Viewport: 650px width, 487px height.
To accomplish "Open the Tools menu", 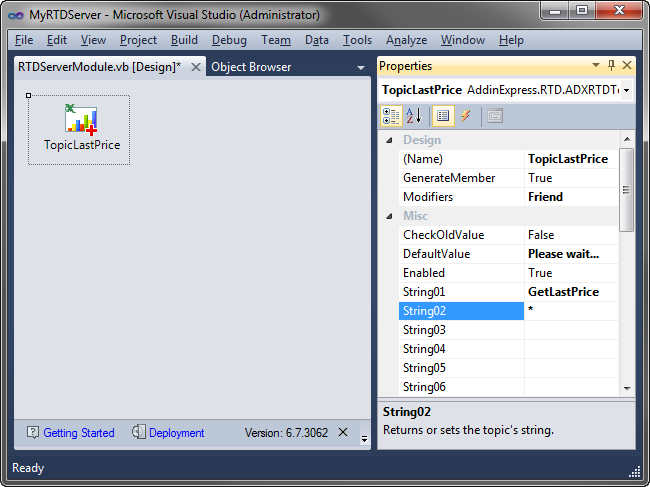I will 357,40.
